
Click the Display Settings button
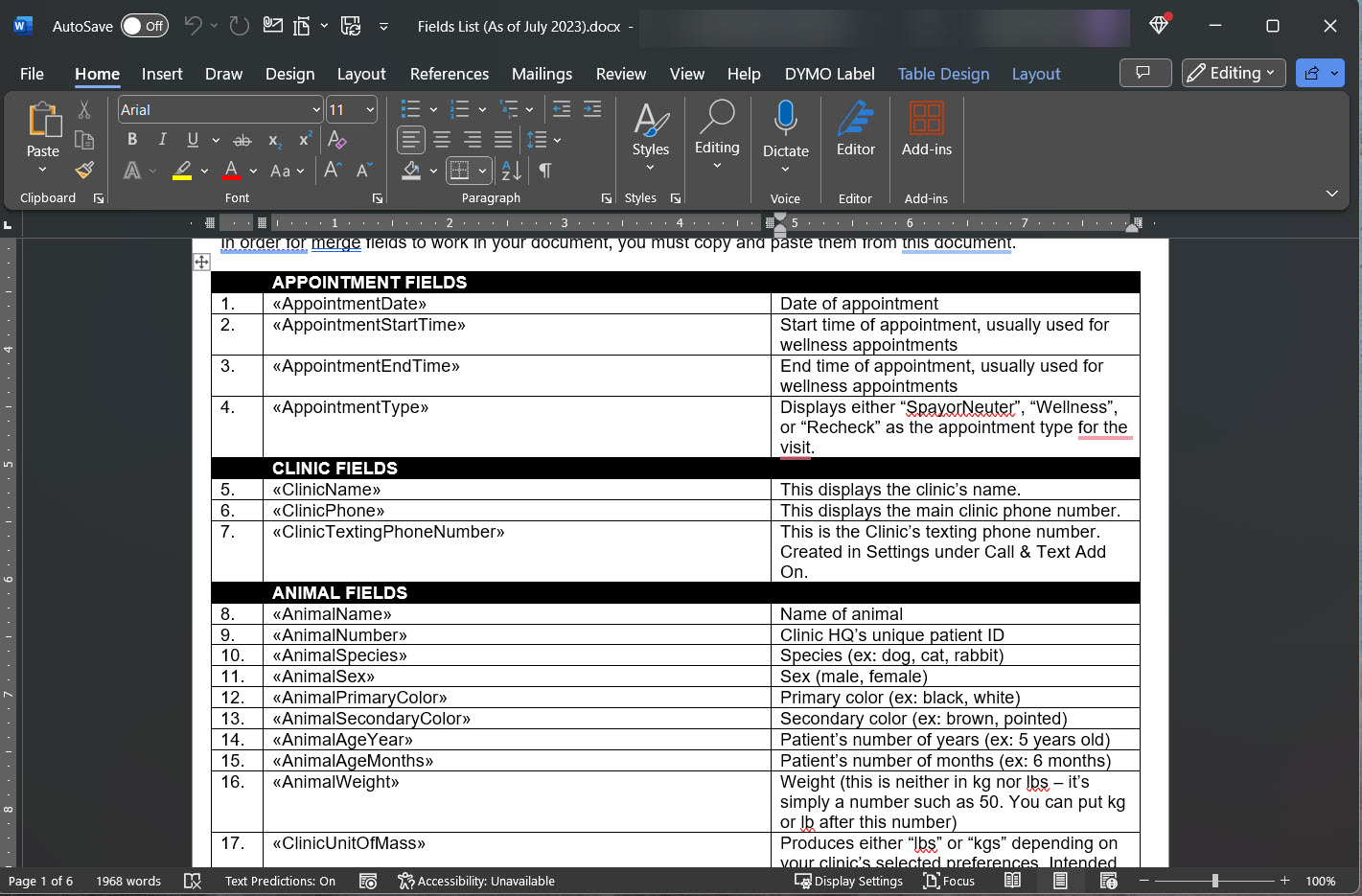[x=848, y=881]
